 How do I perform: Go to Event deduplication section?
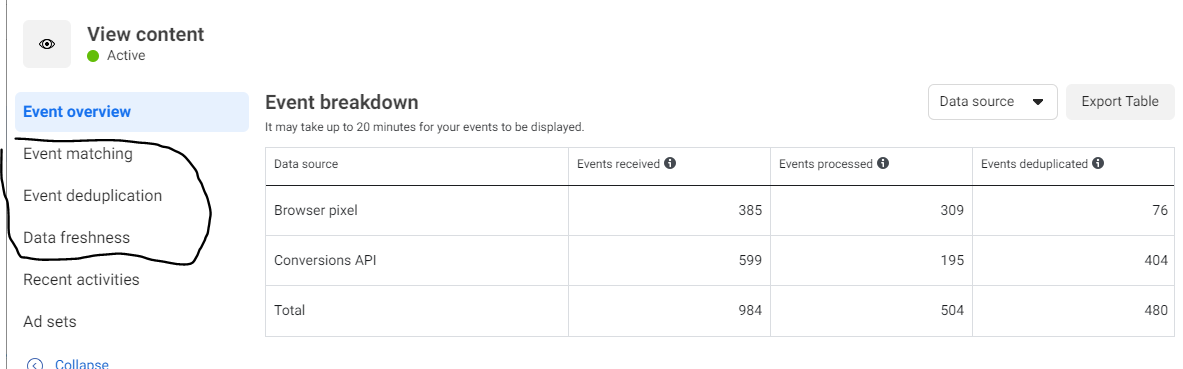(x=93, y=196)
